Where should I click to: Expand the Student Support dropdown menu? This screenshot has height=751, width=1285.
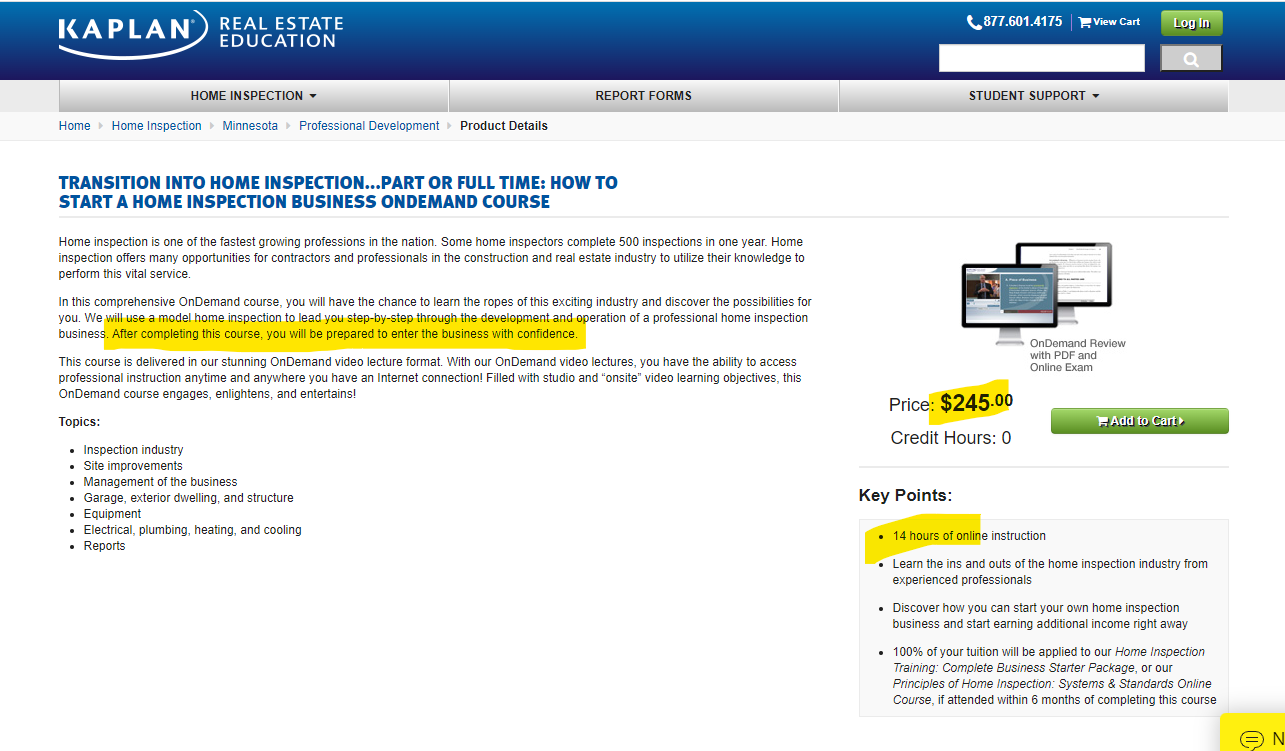click(1034, 96)
